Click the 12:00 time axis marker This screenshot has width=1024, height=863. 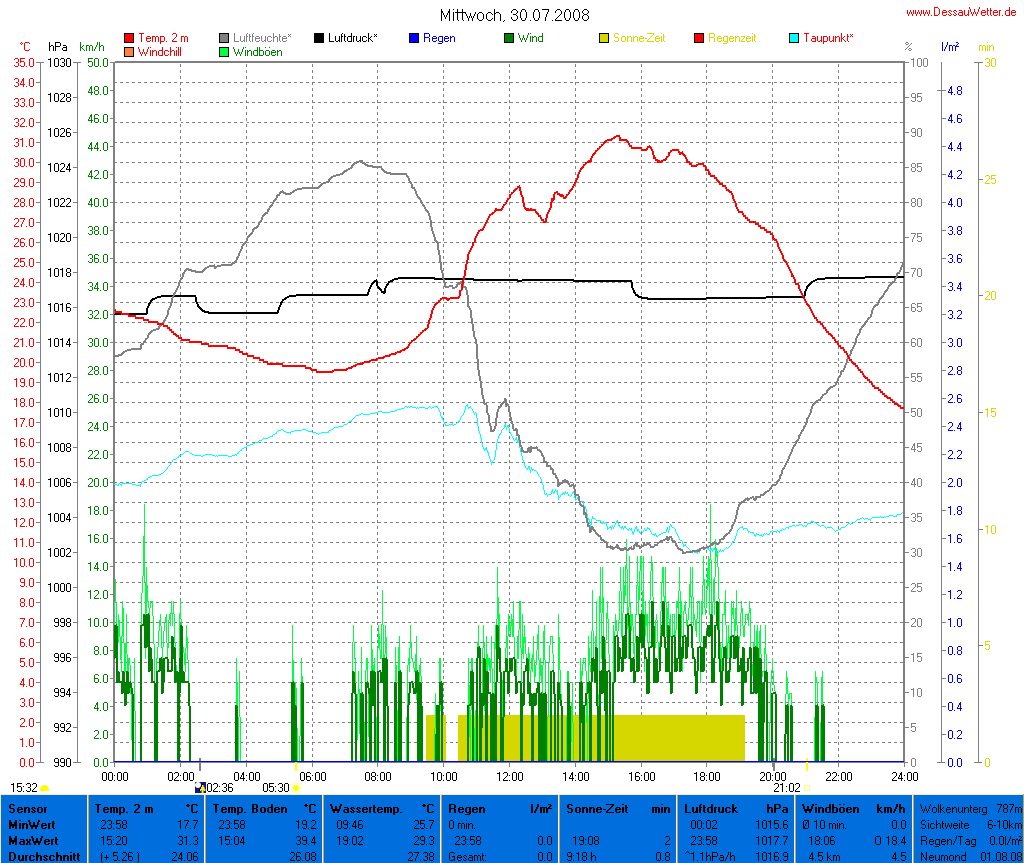[510, 775]
